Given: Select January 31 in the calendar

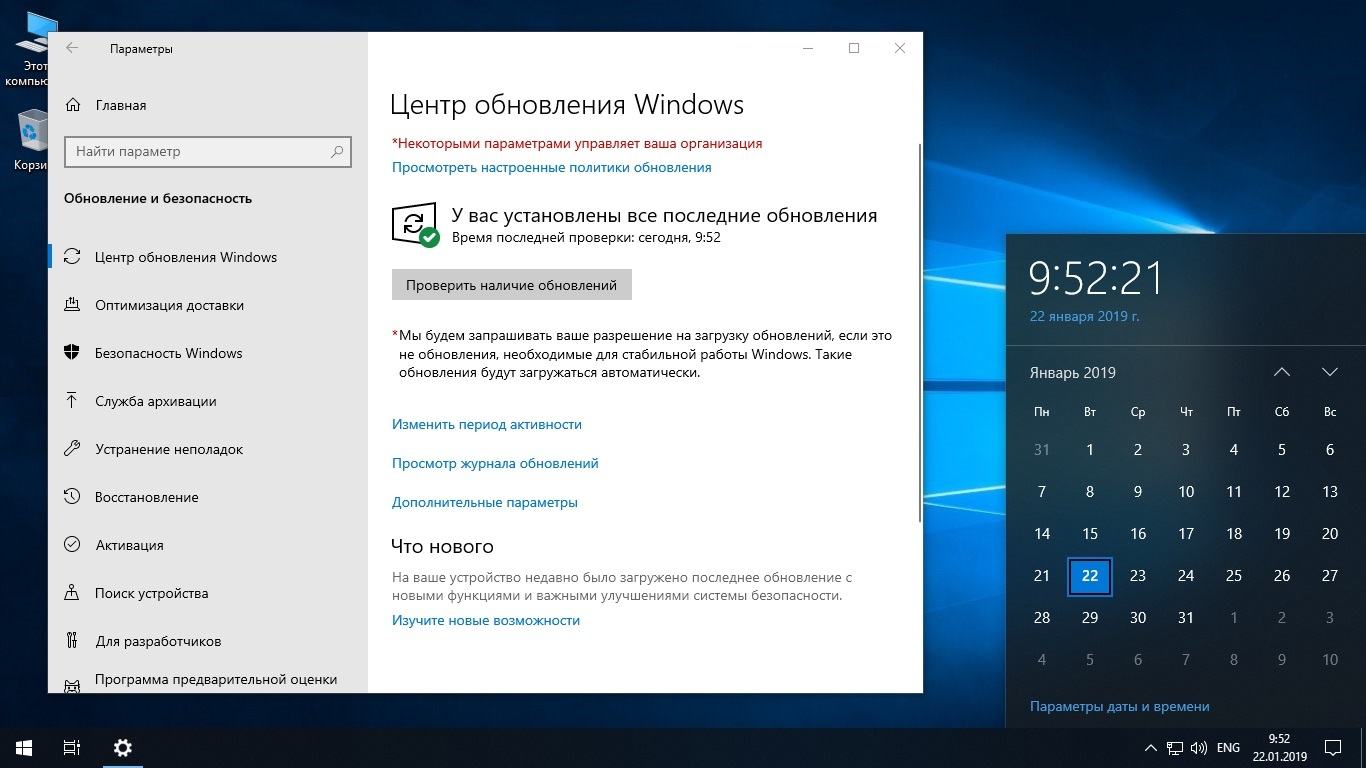Looking at the screenshot, I should [x=1186, y=618].
